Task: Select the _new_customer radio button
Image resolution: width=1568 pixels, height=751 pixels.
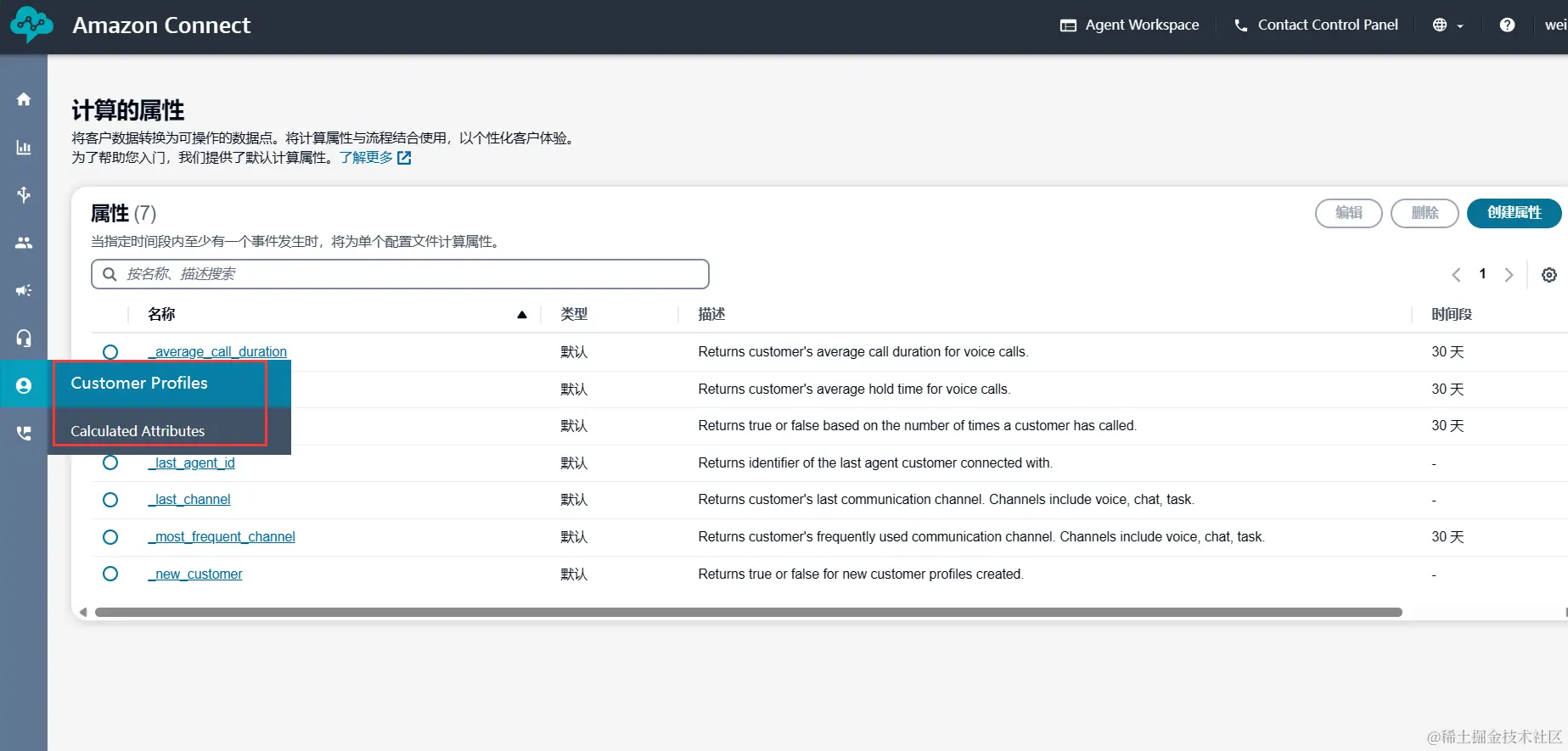Action: [110, 574]
